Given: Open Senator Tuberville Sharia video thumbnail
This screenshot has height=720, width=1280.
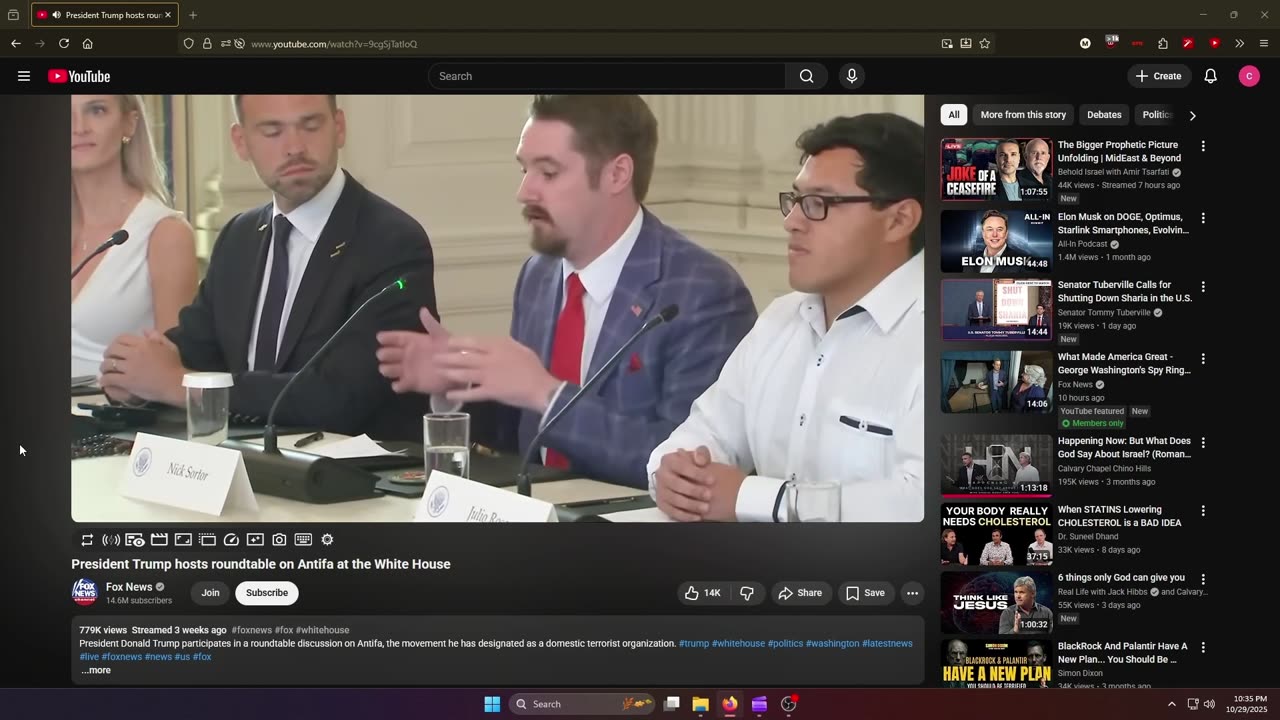Looking at the screenshot, I should pos(996,309).
